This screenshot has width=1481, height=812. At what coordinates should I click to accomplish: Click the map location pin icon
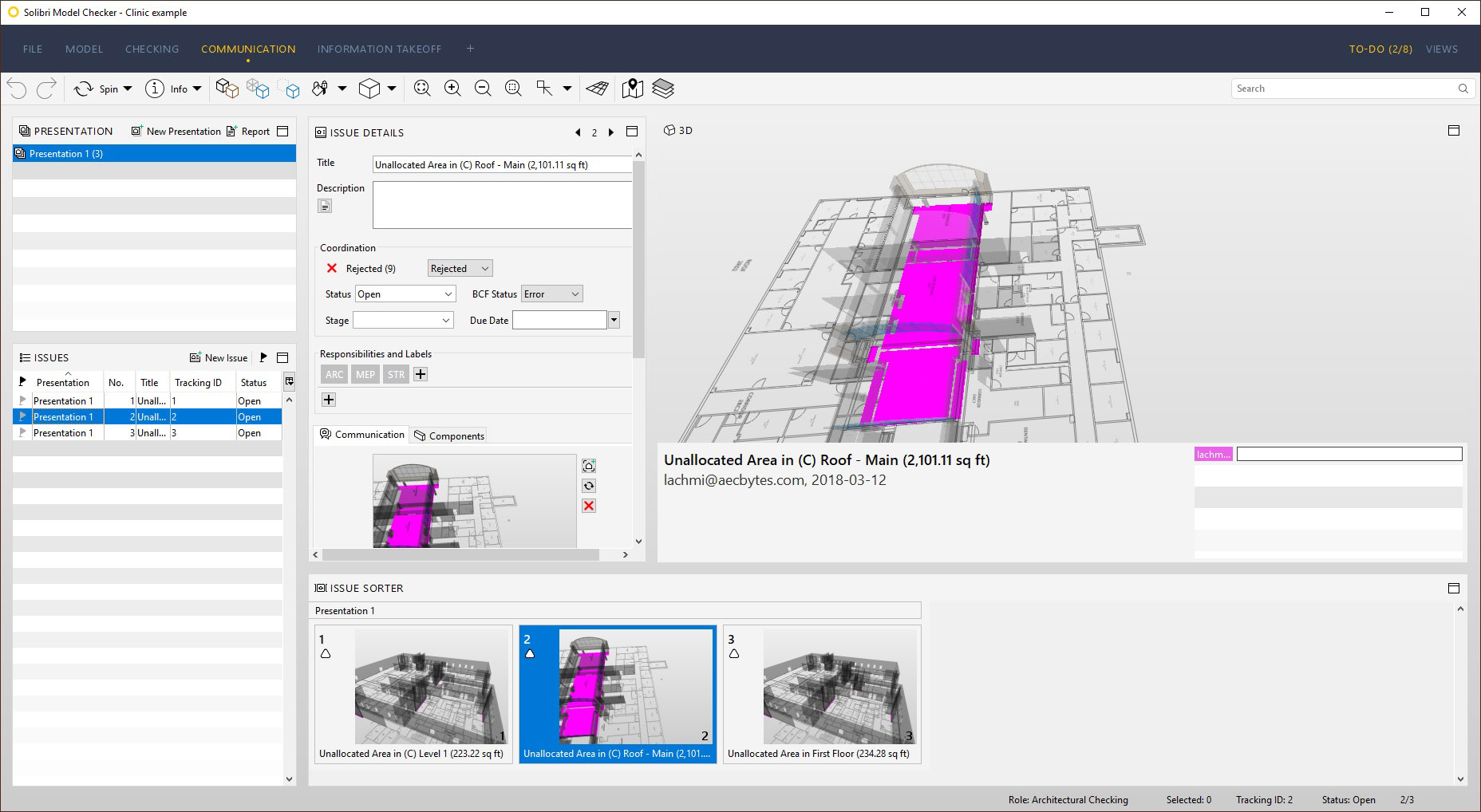632,89
